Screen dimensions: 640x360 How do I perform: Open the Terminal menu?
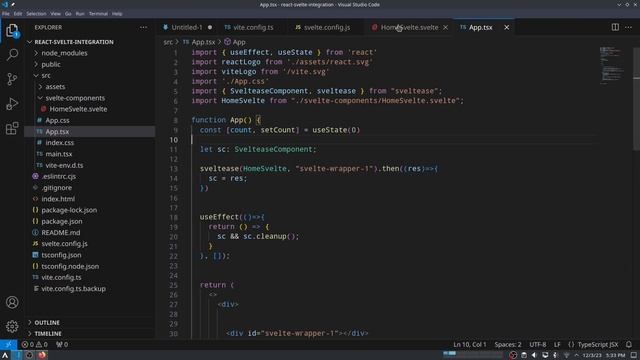(x=98, y=14)
